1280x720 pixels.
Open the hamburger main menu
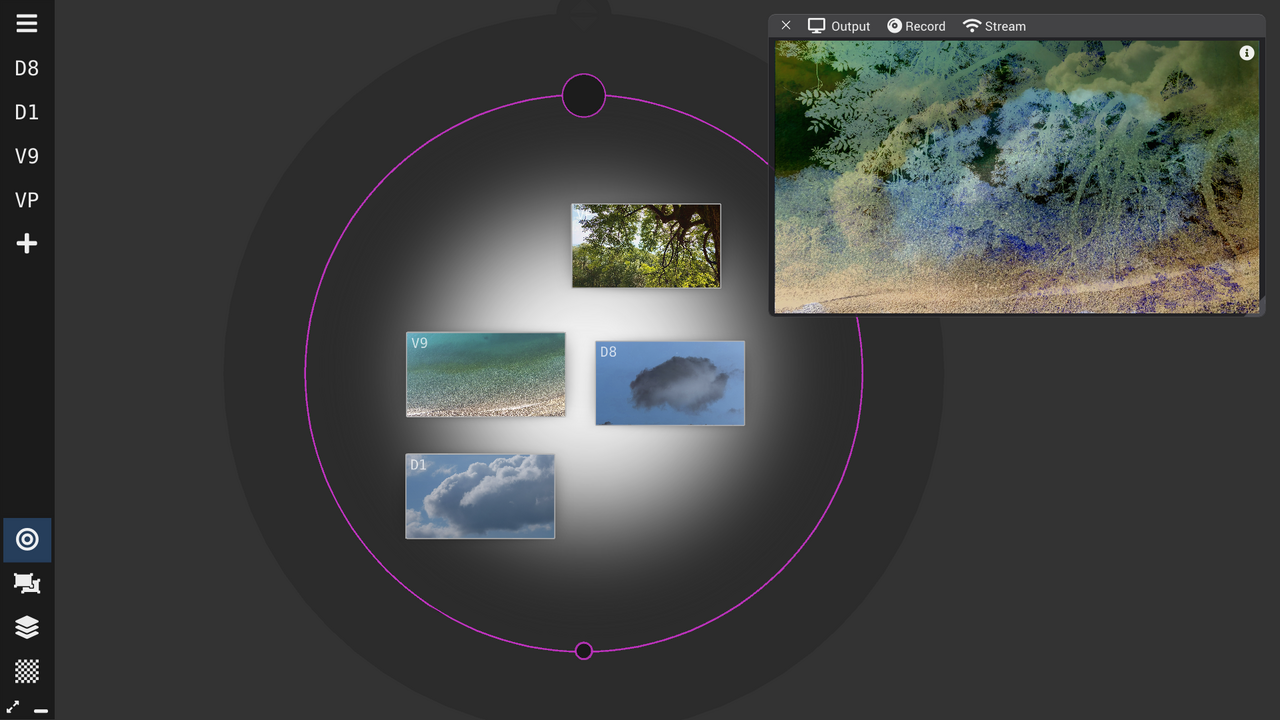(27, 24)
